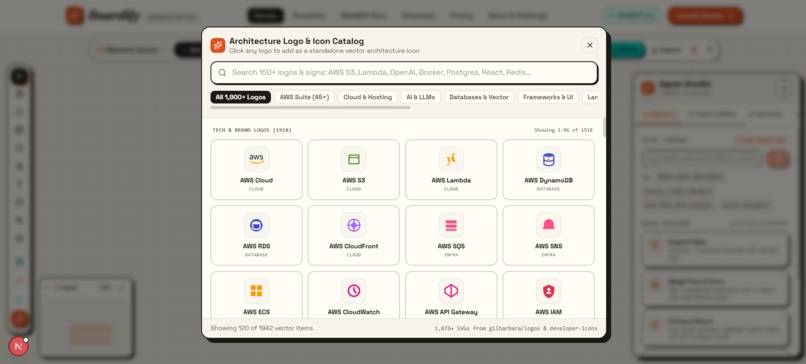Filter logos by AI & LLMs
Image resolution: width=806 pixels, height=364 pixels.
pyautogui.click(x=420, y=97)
